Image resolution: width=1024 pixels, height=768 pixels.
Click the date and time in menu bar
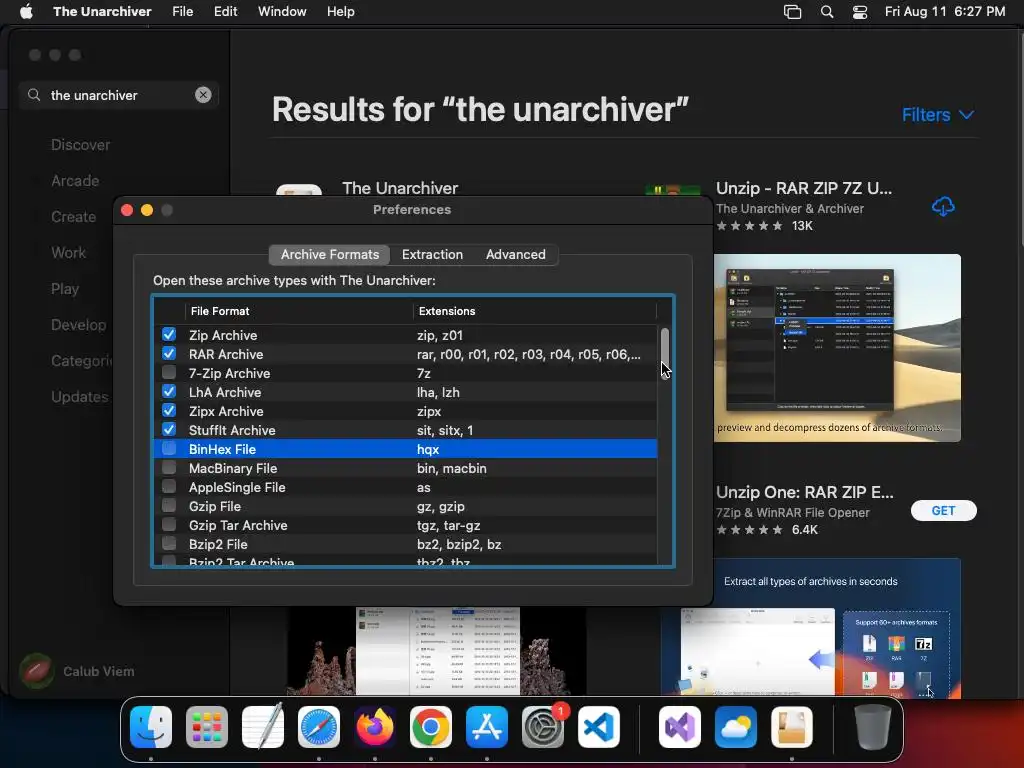944,11
